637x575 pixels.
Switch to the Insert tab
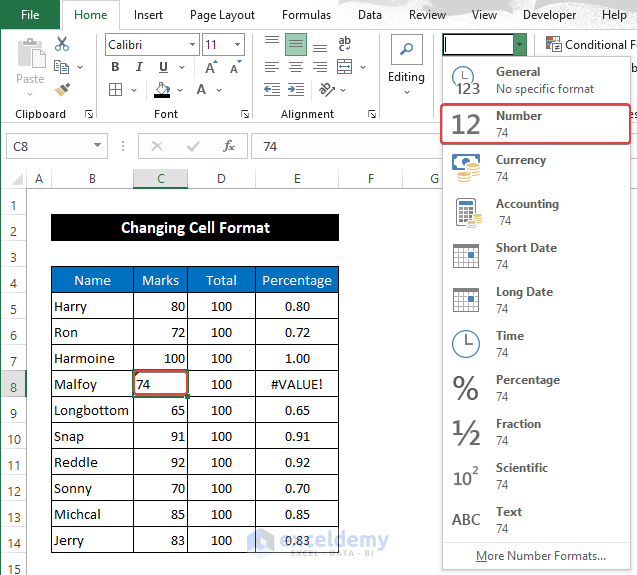(148, 15)
